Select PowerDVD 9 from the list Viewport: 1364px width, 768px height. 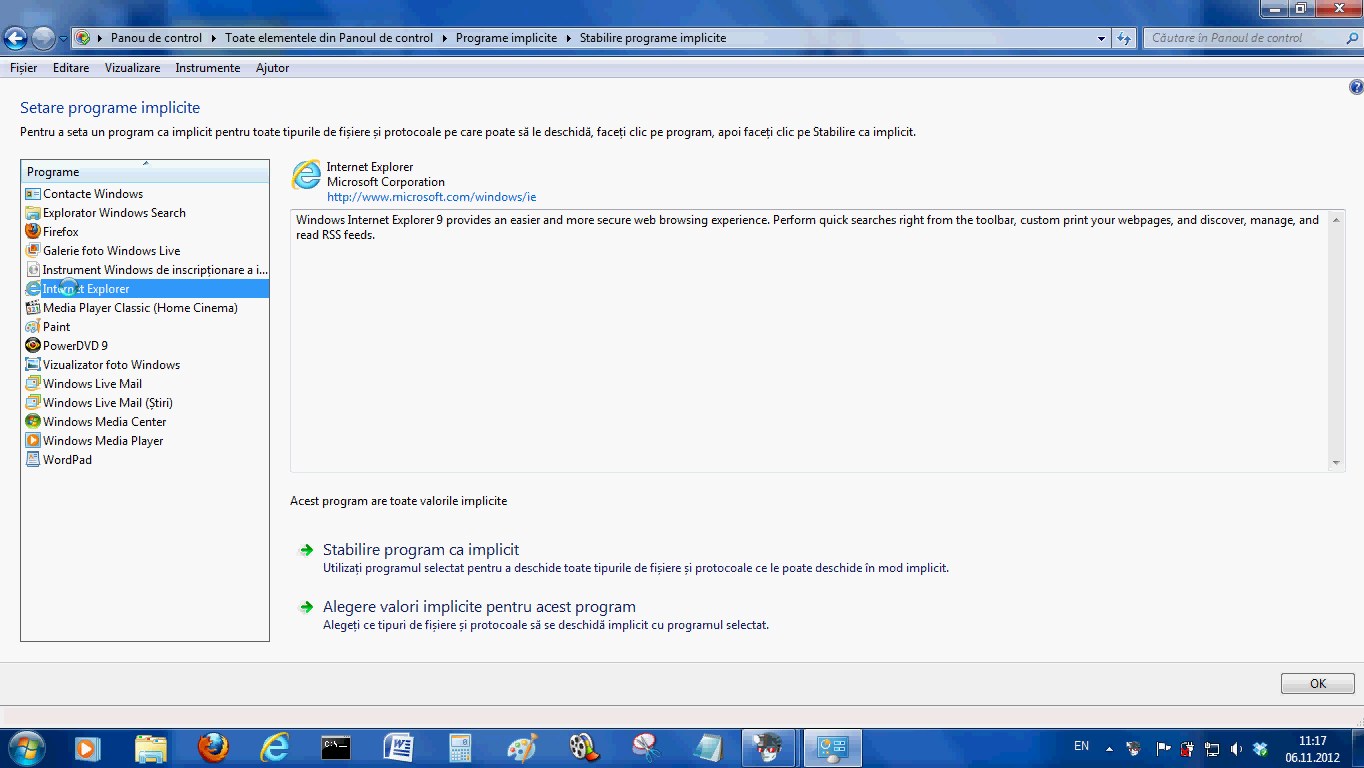coord(72,345)
